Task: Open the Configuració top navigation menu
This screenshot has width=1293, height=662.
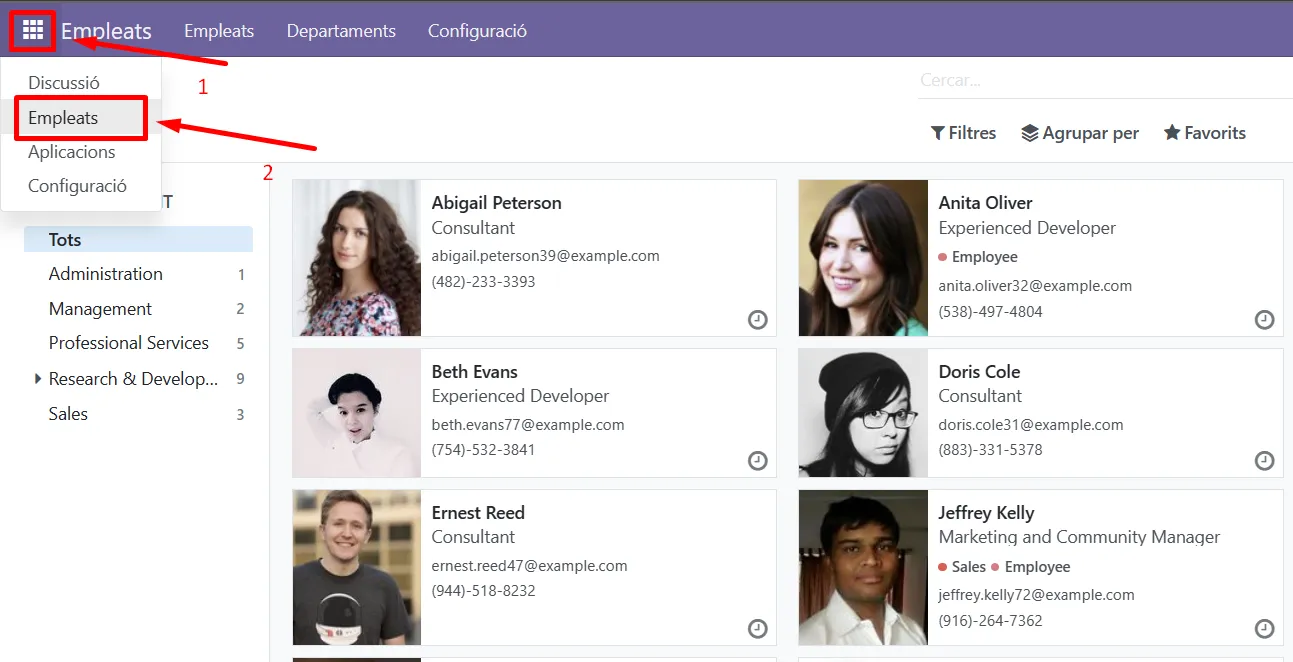Action: pos(477,31)
